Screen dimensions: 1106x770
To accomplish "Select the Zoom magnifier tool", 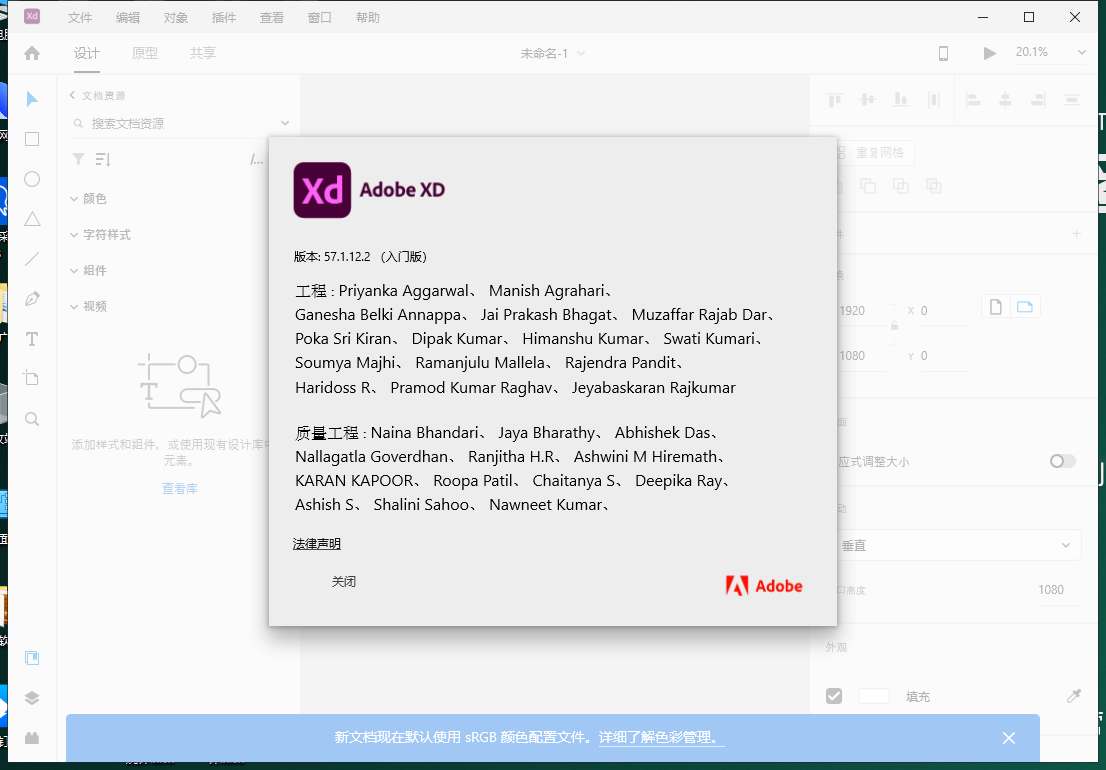I will coord(32,419).
